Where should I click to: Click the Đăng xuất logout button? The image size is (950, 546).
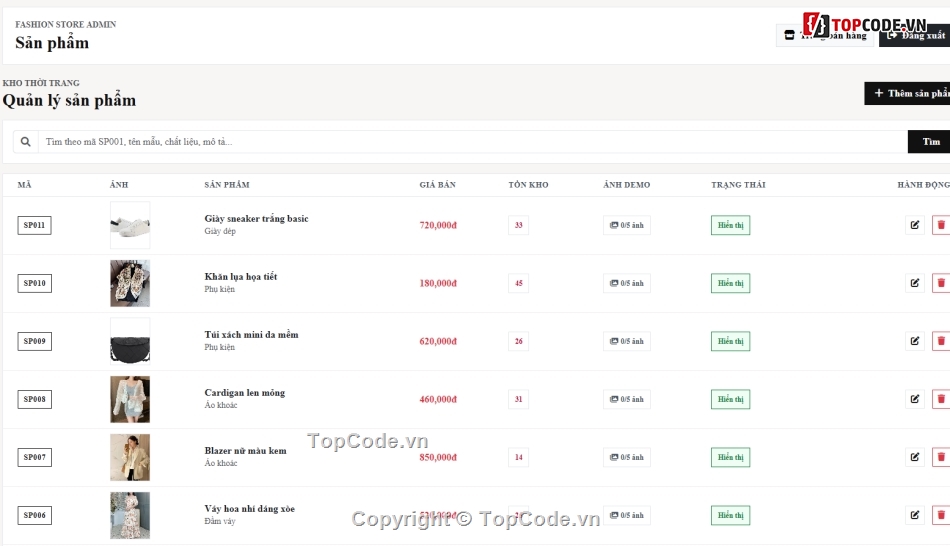click(915, 35)
